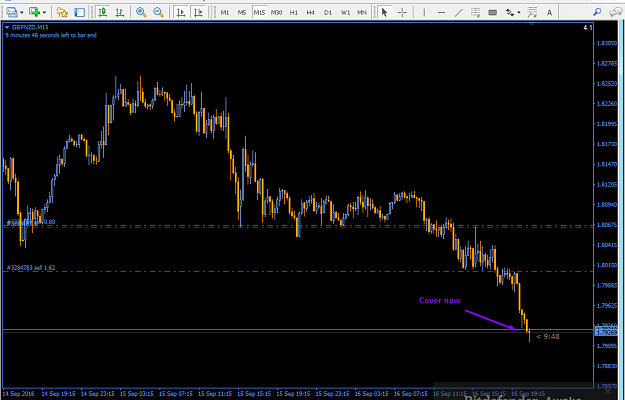Select the equidistant channel tool

[x=475, y=12]
